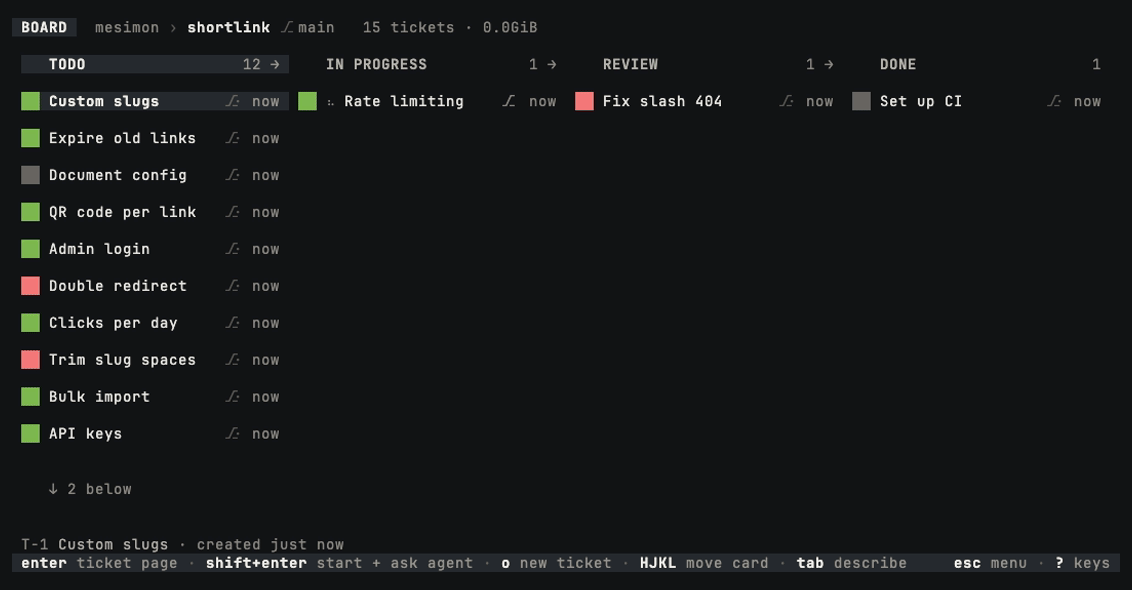Open the Bulk import ticket
Image resolution: width=1132 pixels, height=590 pixels.
(x=154, y=396)
